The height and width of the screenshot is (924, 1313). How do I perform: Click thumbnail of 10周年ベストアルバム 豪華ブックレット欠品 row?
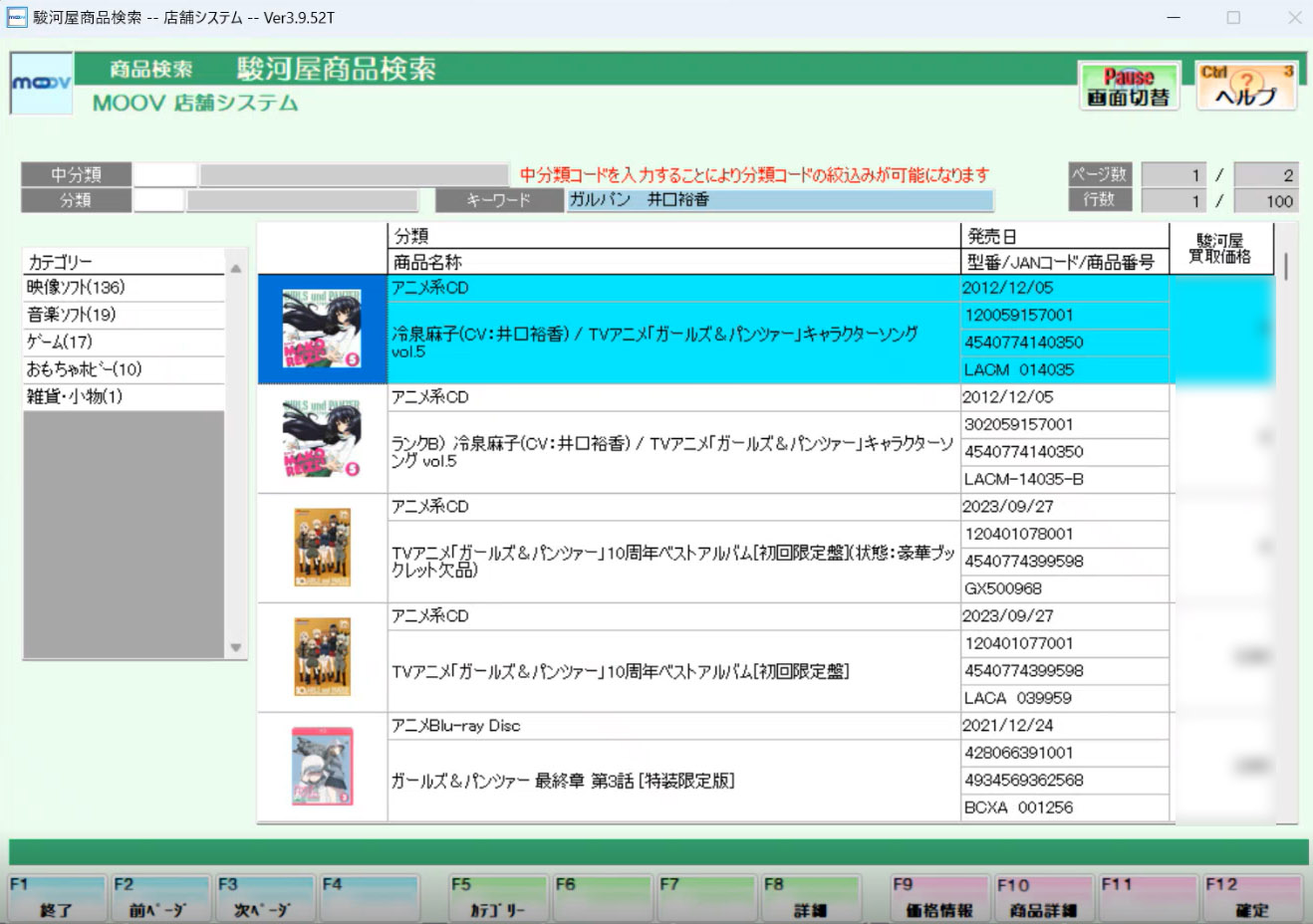tap(322, 549)
